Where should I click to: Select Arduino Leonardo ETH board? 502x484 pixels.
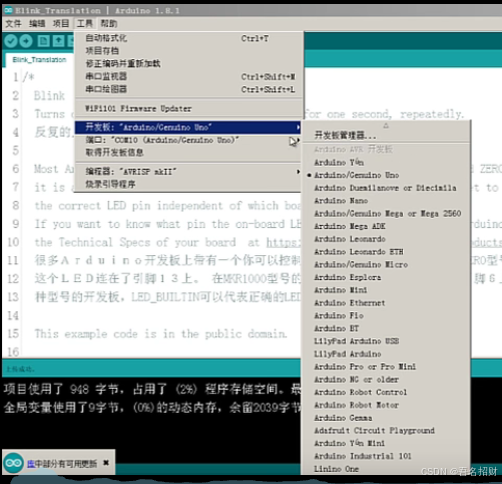tap(386, 252)
